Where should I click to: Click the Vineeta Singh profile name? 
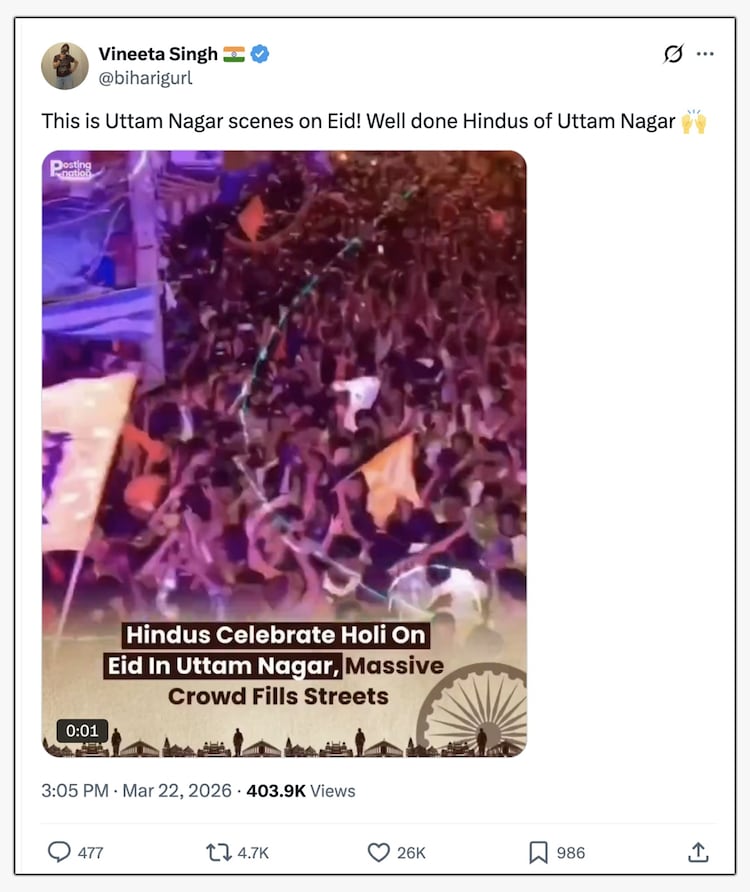pos(156,53)
